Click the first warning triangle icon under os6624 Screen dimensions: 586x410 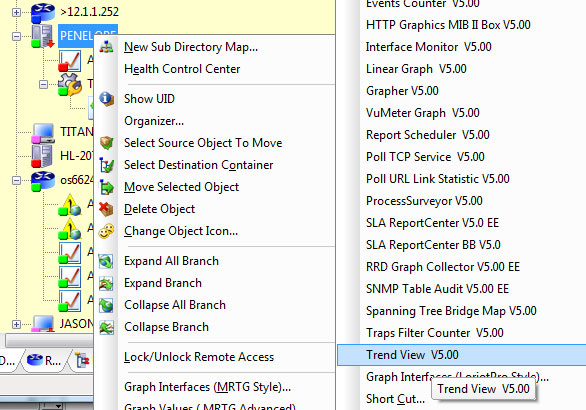pyautogui.click(x=70, y=205)
